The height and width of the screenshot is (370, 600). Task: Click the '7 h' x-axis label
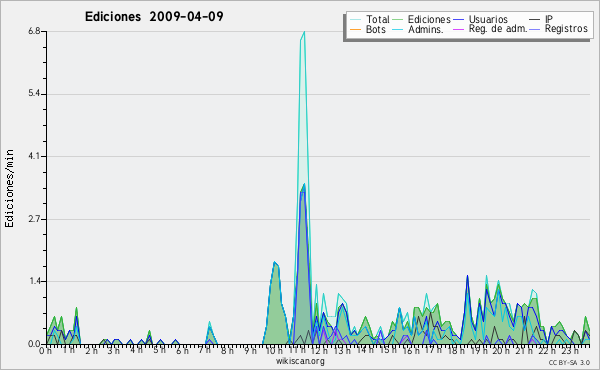204,350
